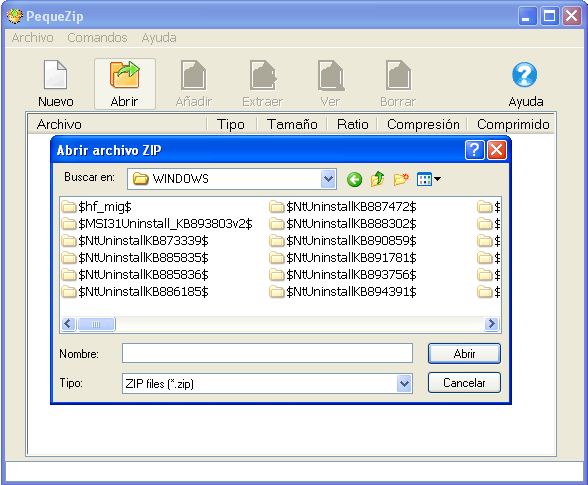588x485 pixels.
Task: Select the $MSI31Uninstall_KB893803v2$ folder
Action: (x=157, y=224)
